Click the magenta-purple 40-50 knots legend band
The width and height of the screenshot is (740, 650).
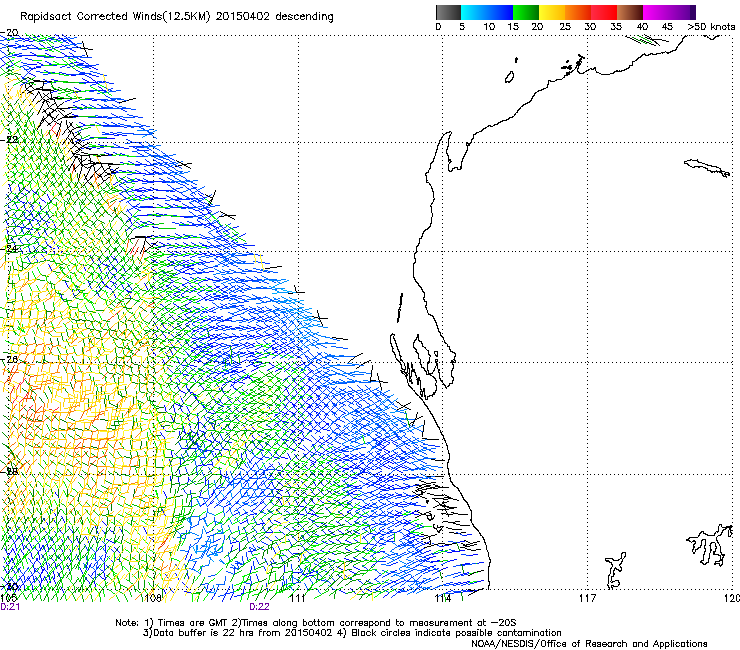[669, 12]
